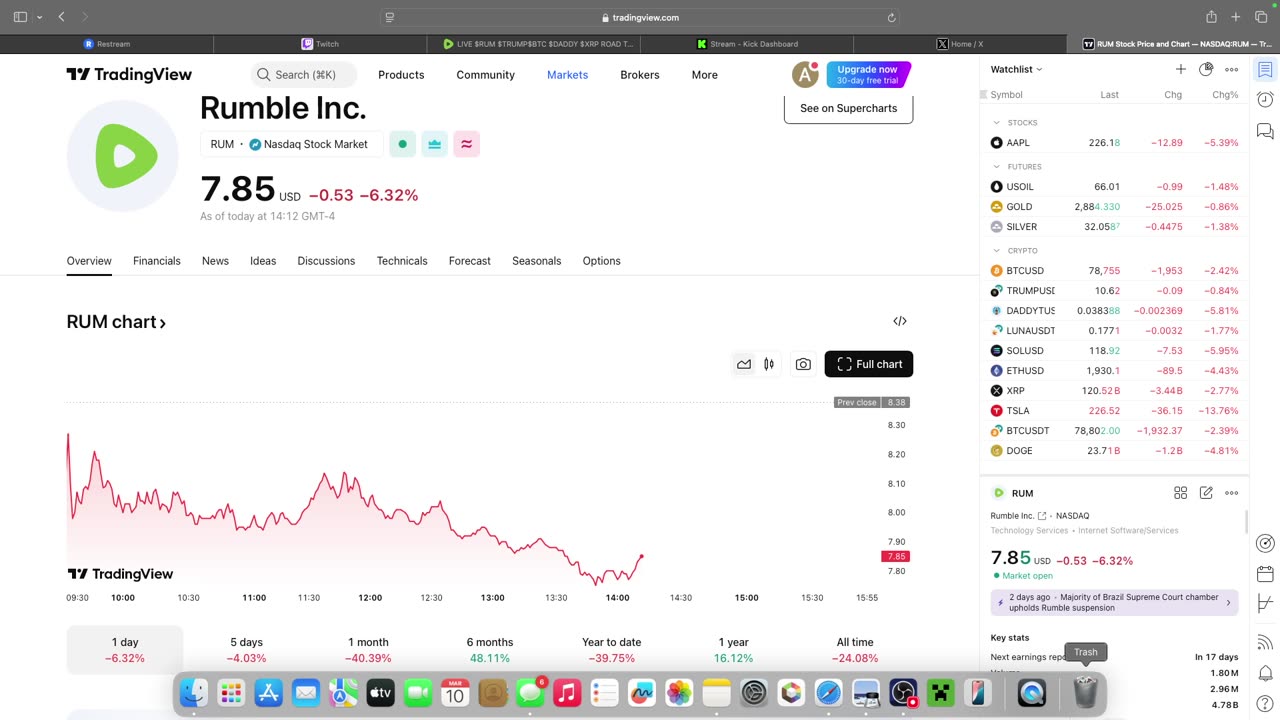Open the Watchlist dropdown
The height and width of the screenshot is (720, 1280).
1016,69
